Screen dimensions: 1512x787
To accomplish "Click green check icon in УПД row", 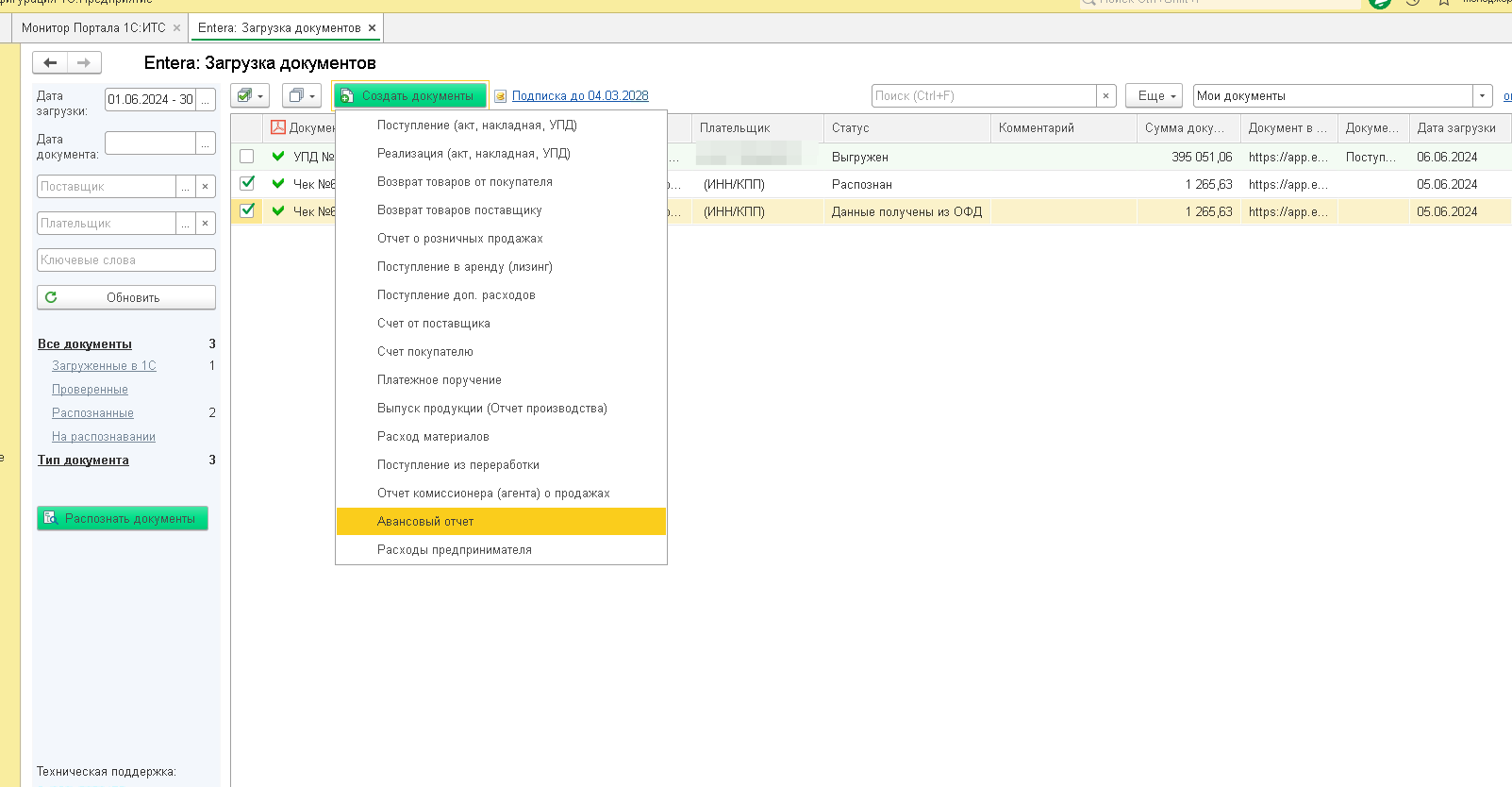I will tap(278, 157).
